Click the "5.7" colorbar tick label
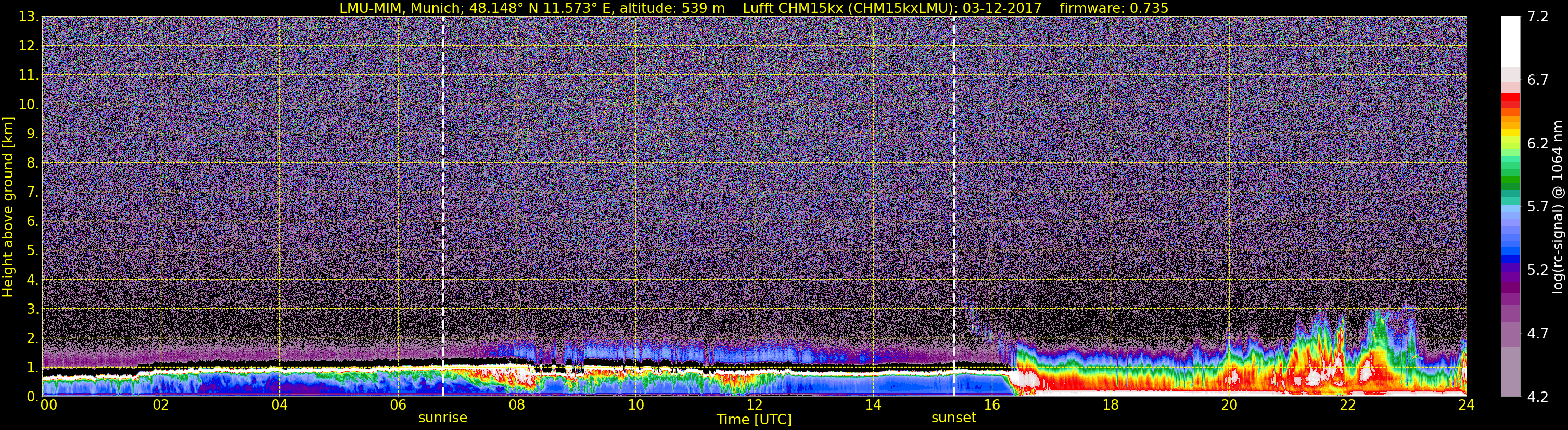The image size is (1568, 430). click(1538, 207)
